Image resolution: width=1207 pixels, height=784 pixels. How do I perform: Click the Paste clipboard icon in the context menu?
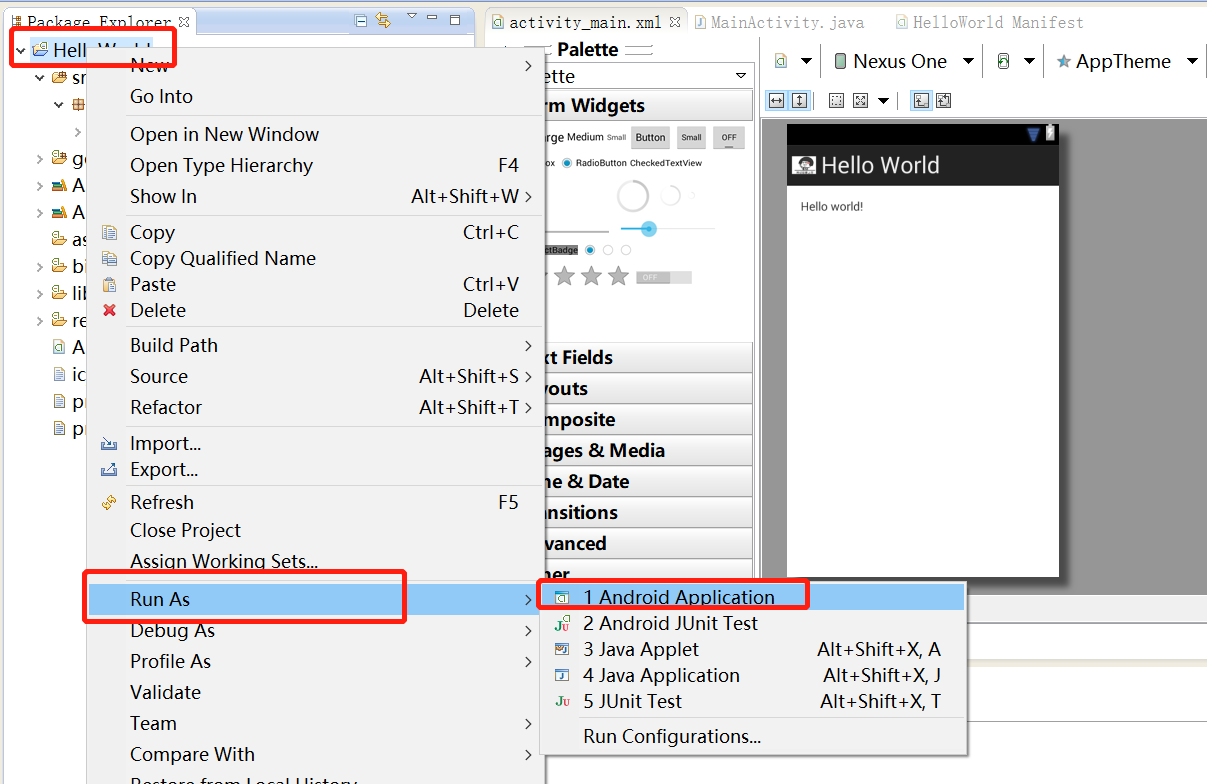click(x=109, y=284)
